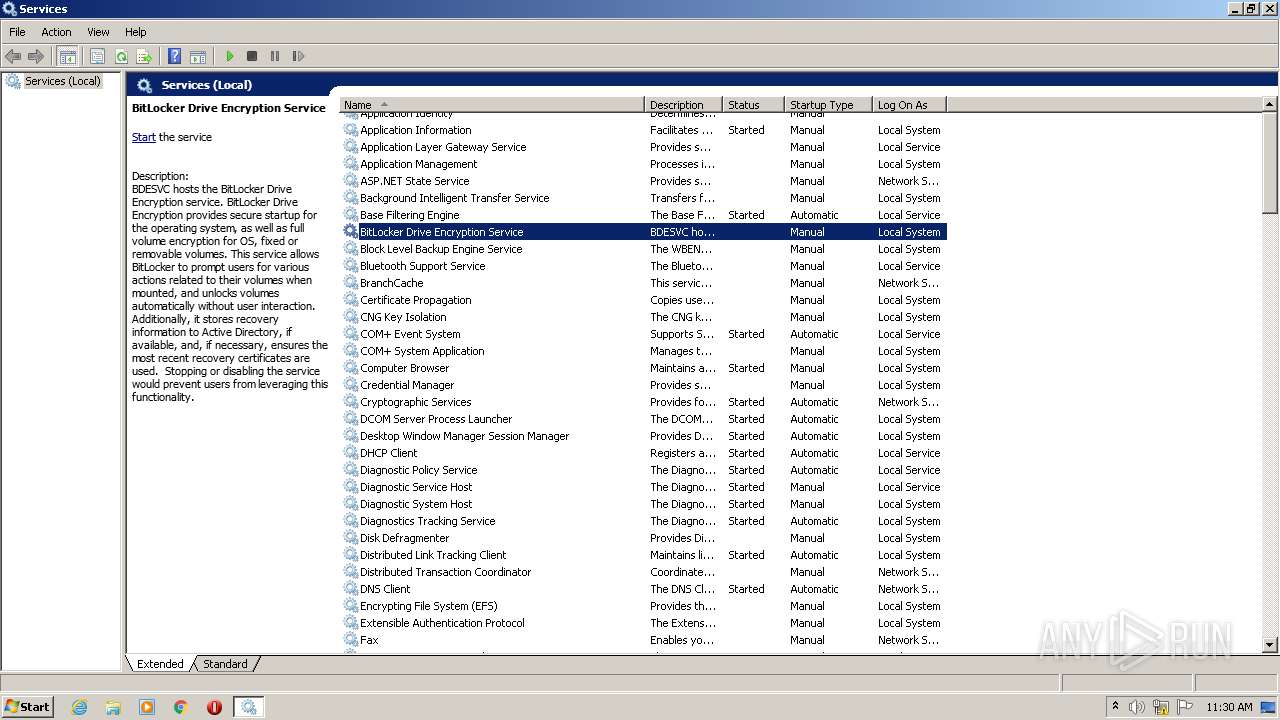Select Certificate Propagation service
Viewport: 1280px width, 720px height.
click(x=644, y=300)
